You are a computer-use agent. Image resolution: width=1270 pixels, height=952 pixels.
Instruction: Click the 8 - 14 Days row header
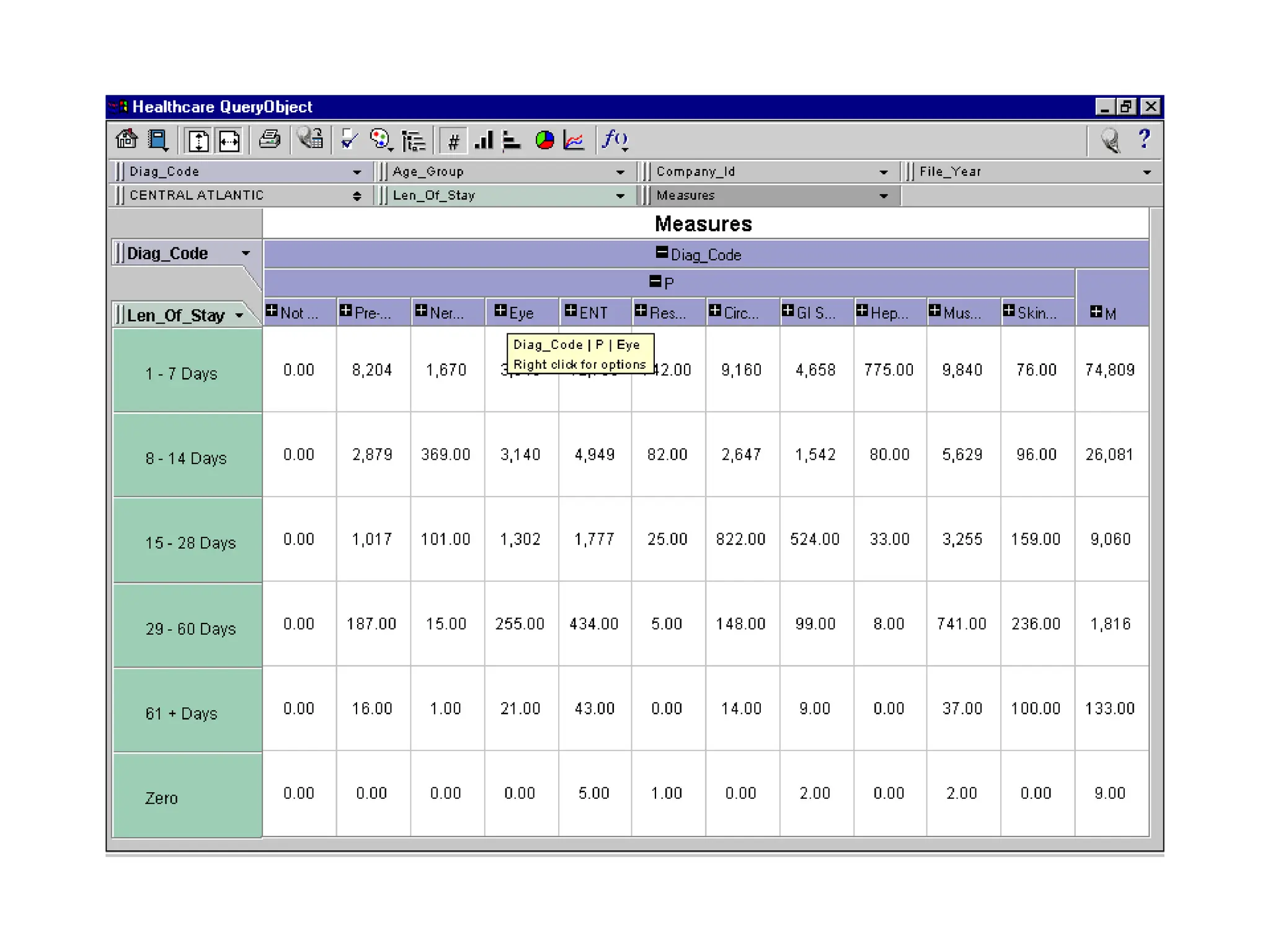point(187,458)
